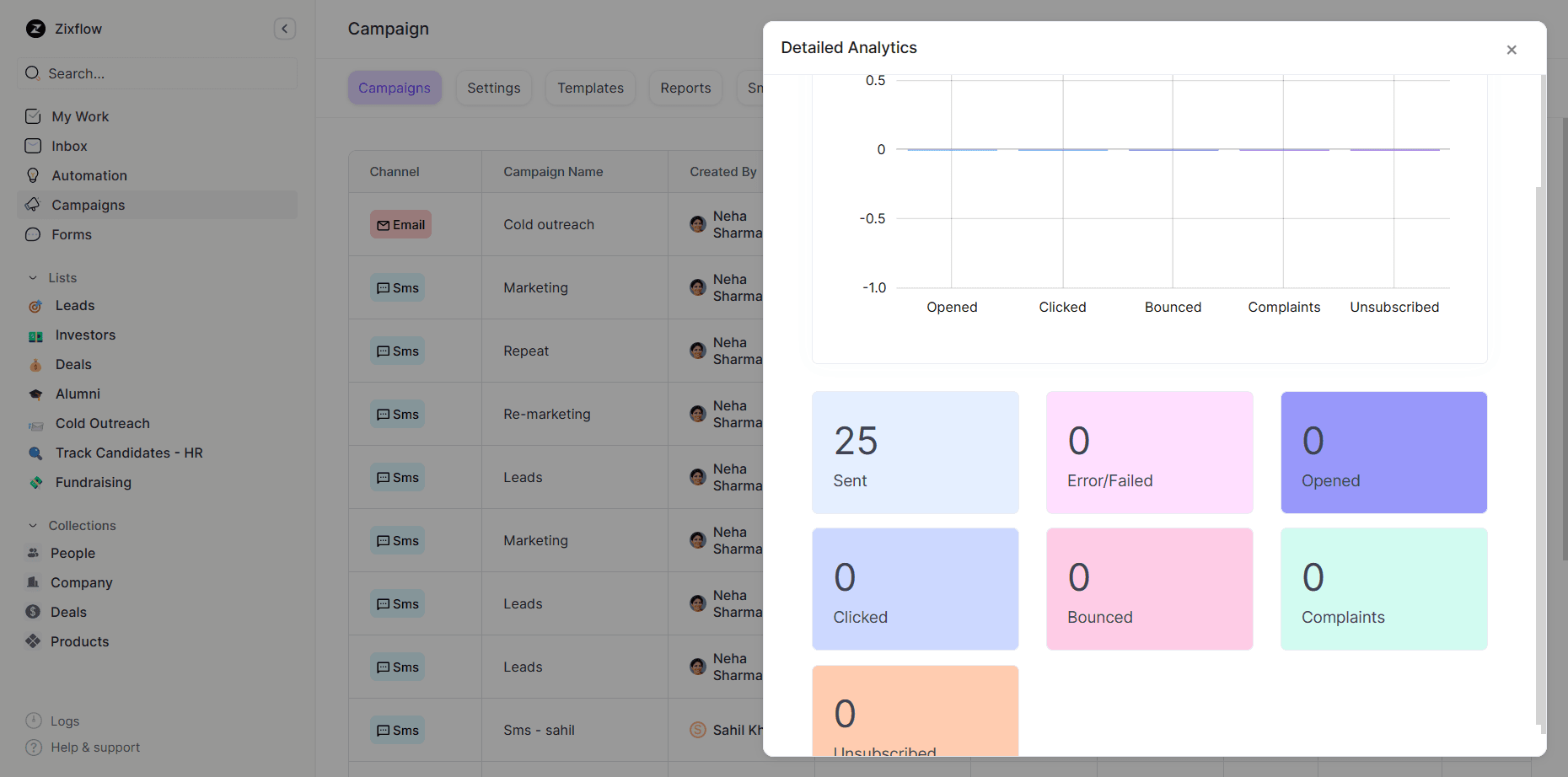This screenshot has height=777, width=1568.
Task: Open the Investors list
Action: point(84,335)
